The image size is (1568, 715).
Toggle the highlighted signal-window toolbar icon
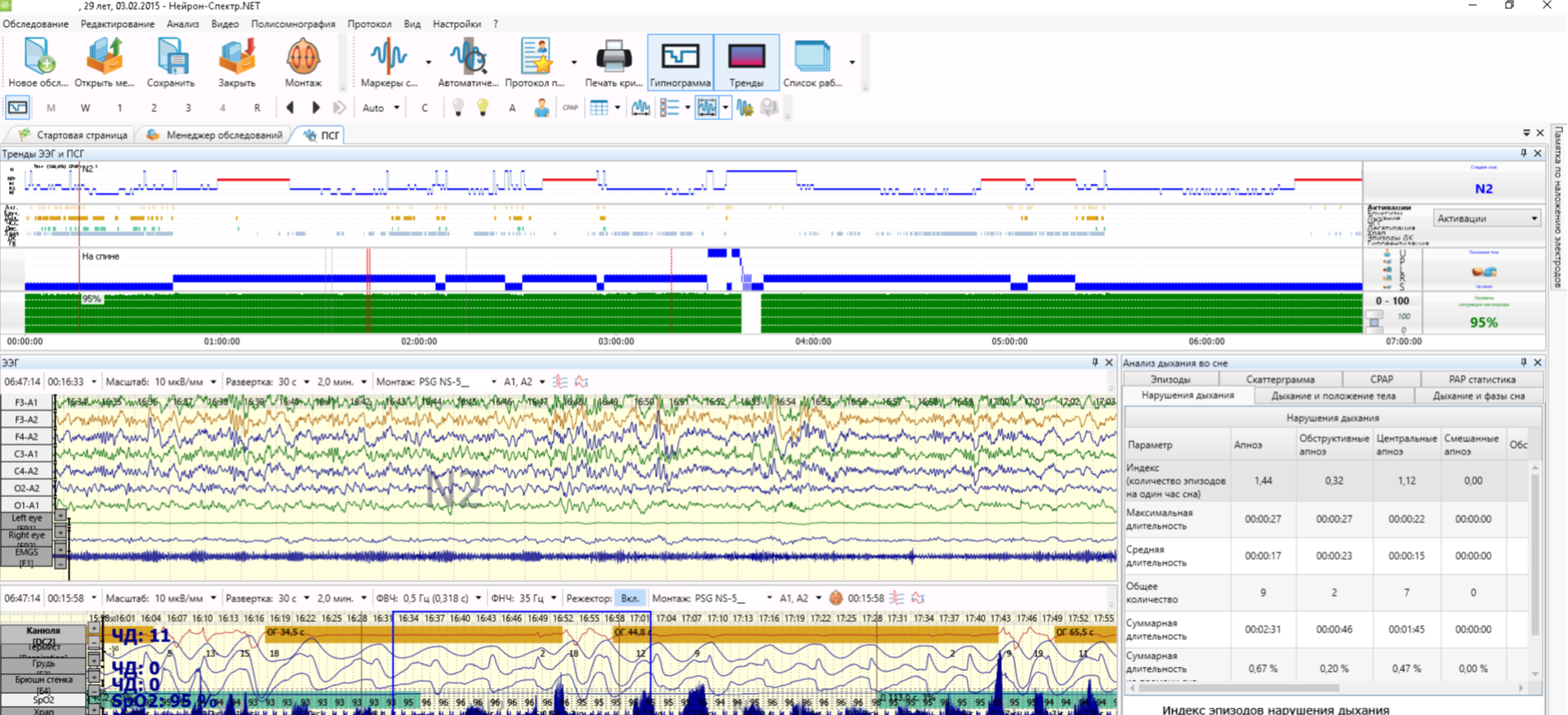click(707, 108)
